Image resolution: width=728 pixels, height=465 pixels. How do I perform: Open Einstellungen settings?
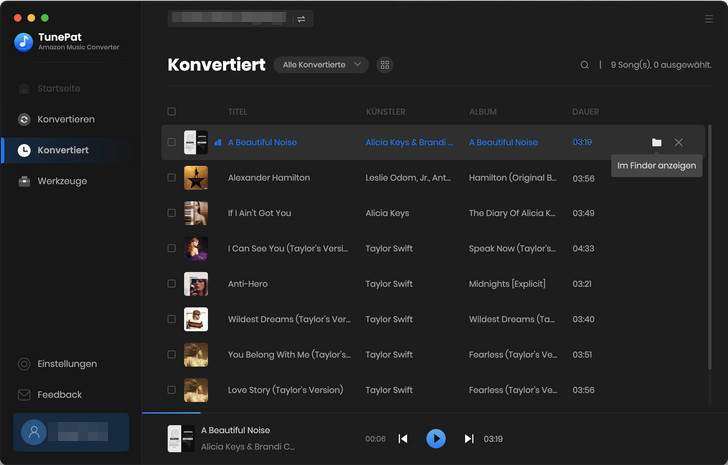pyautogui.click(x=67, y=364)
